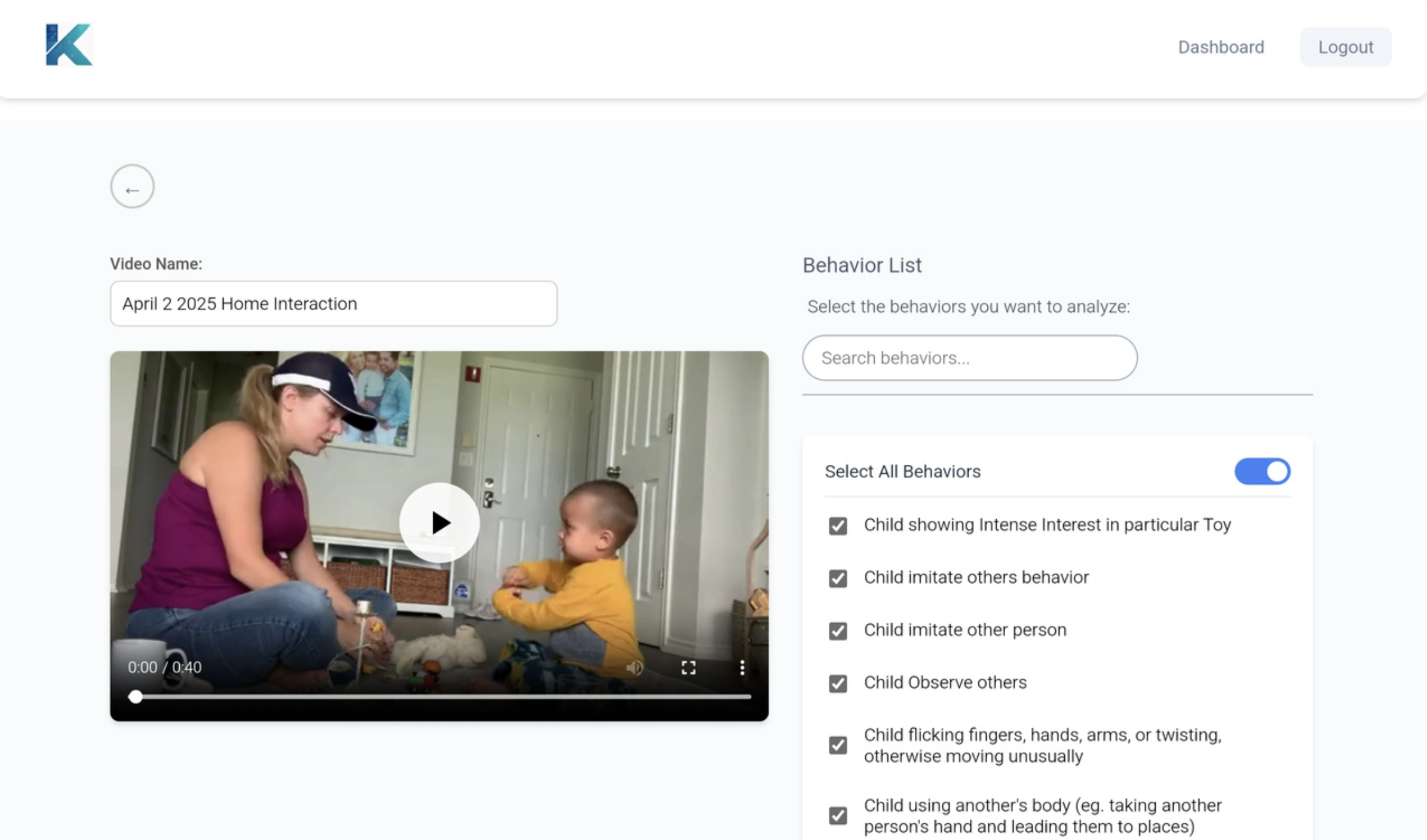1427x840 pixels.
Task: Click the Logout button
Action: point(1345,47)
